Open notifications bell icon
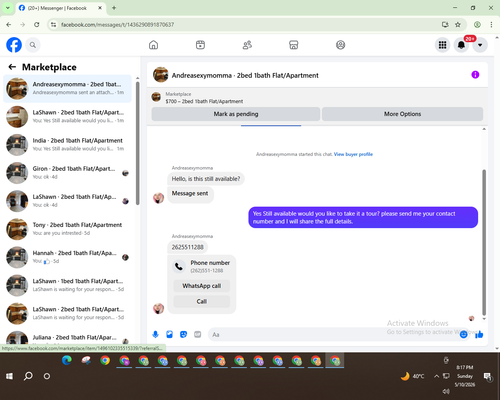 tap(461, 45)
